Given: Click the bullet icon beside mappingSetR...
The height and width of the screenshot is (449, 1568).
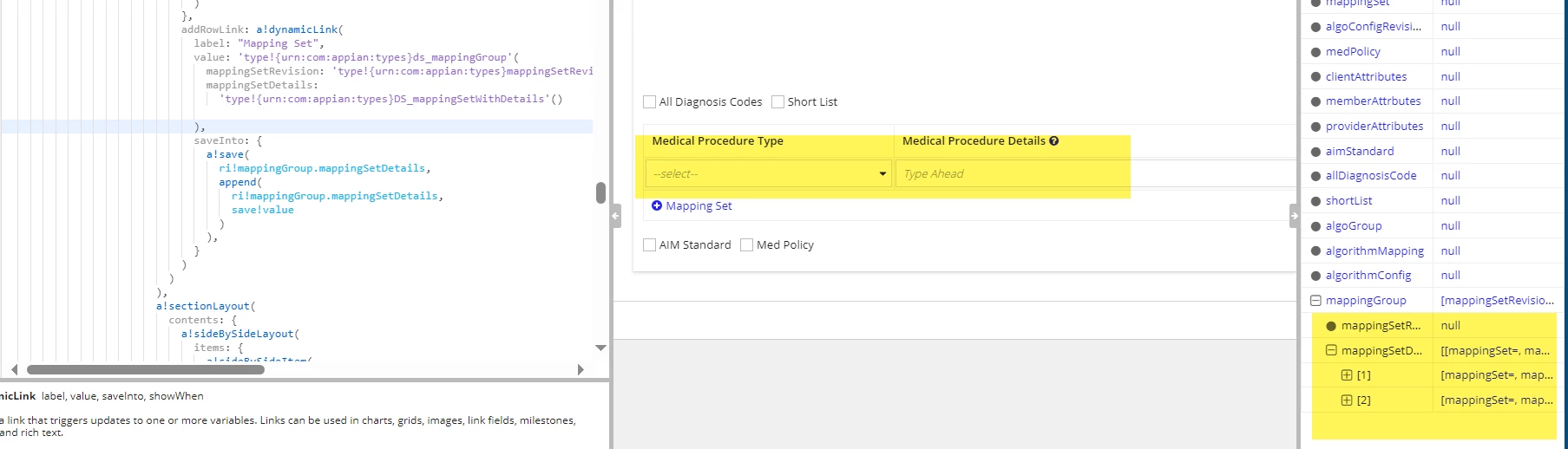Looking at the screenshot, I should (1331, 326).
